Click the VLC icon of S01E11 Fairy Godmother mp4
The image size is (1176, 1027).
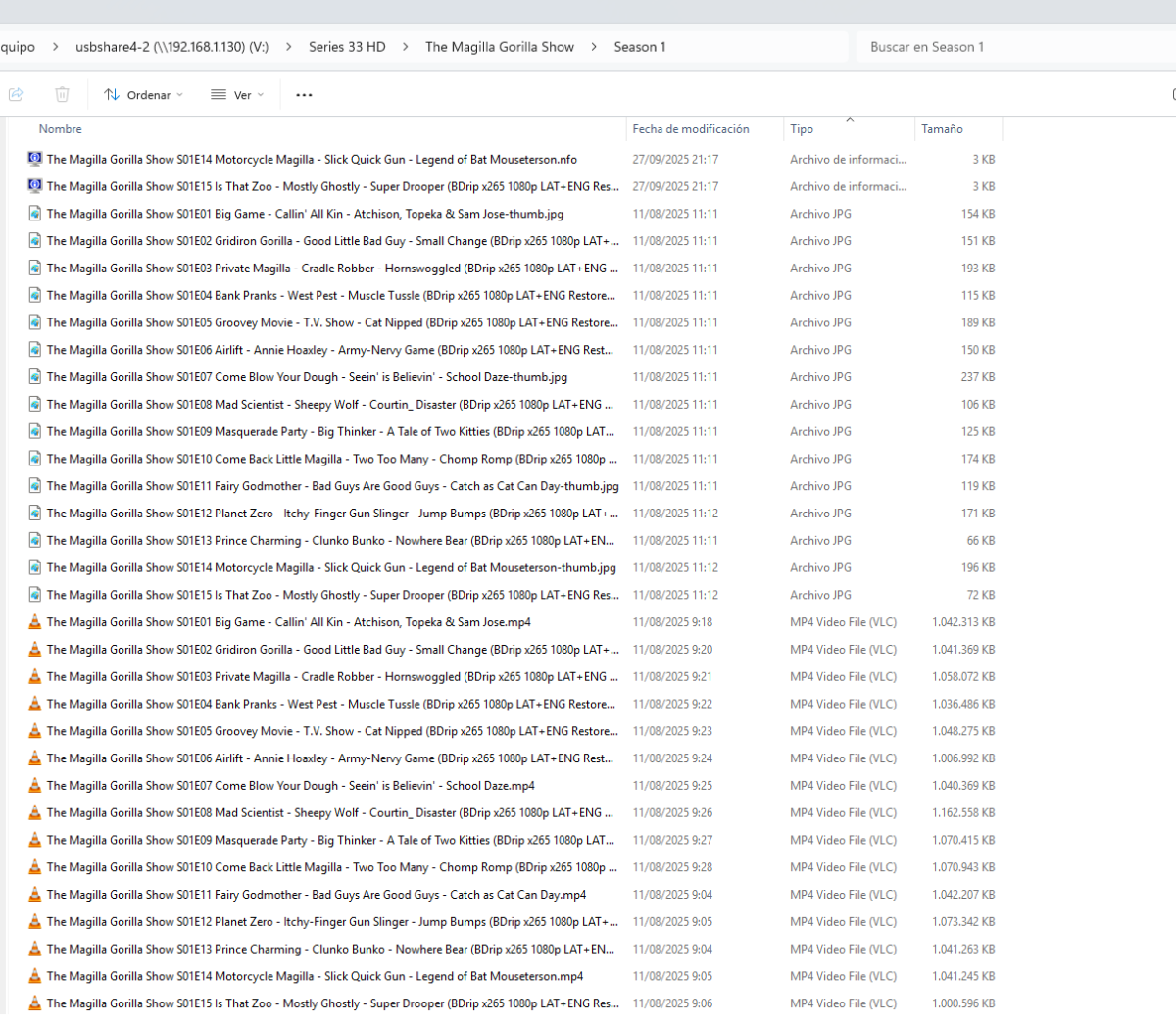(x=35, y=895)
